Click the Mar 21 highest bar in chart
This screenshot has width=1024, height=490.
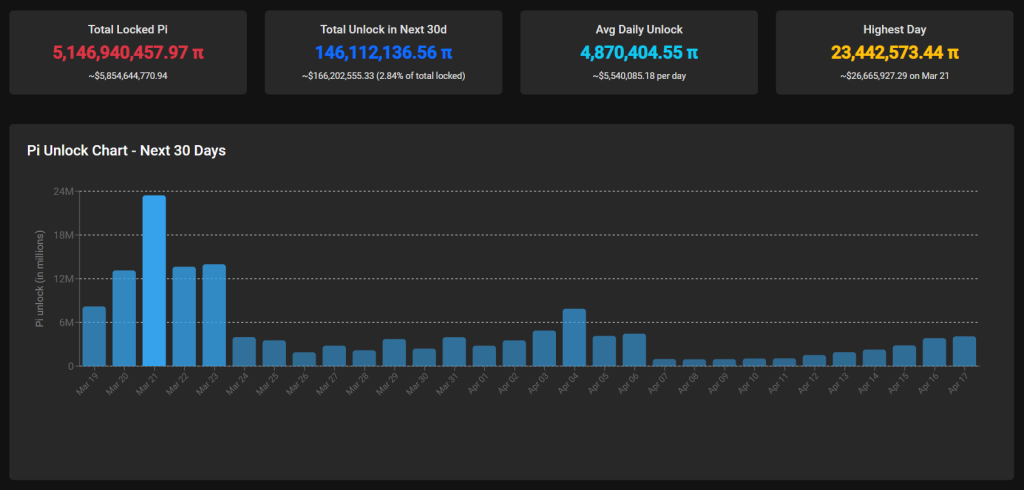(154, 280)
